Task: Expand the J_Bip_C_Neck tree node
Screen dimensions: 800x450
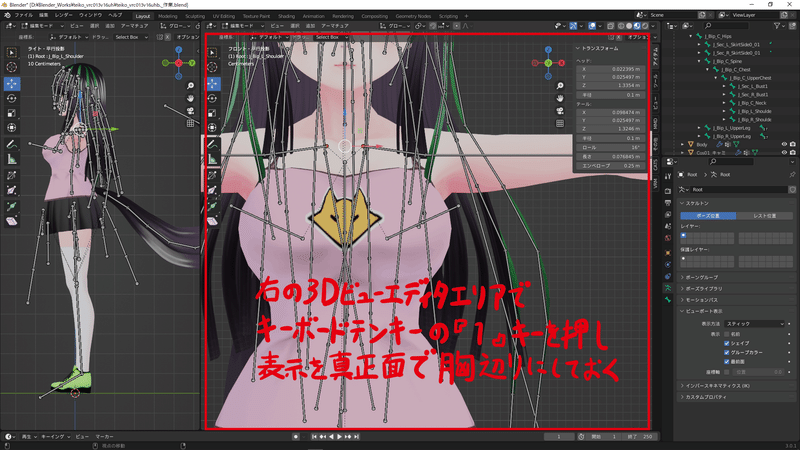Action: point(724,103)
